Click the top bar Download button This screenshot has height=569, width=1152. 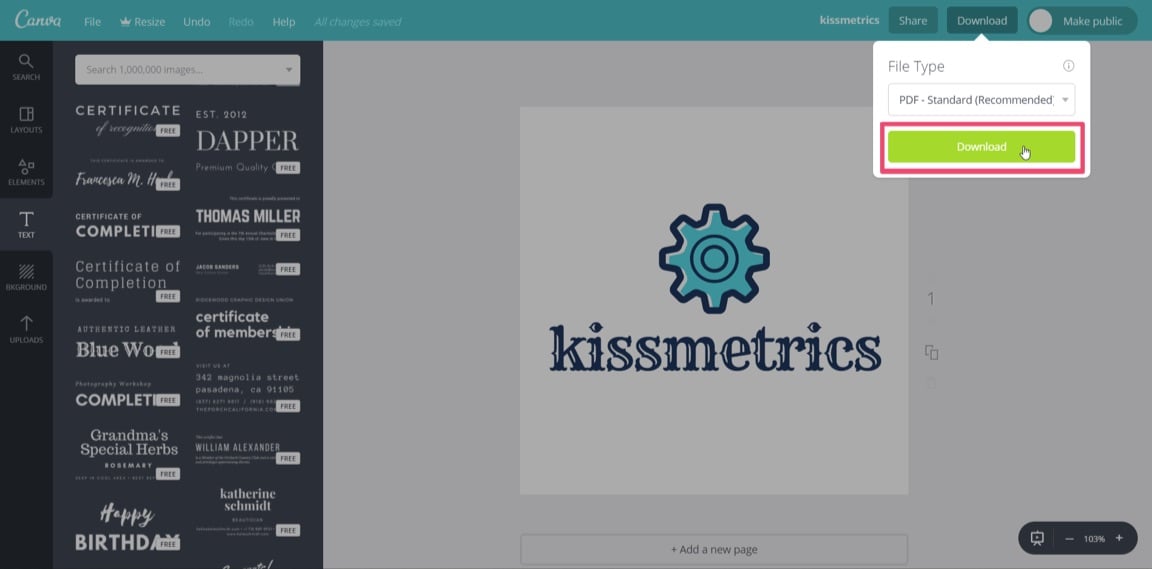[x=982, y=21]
